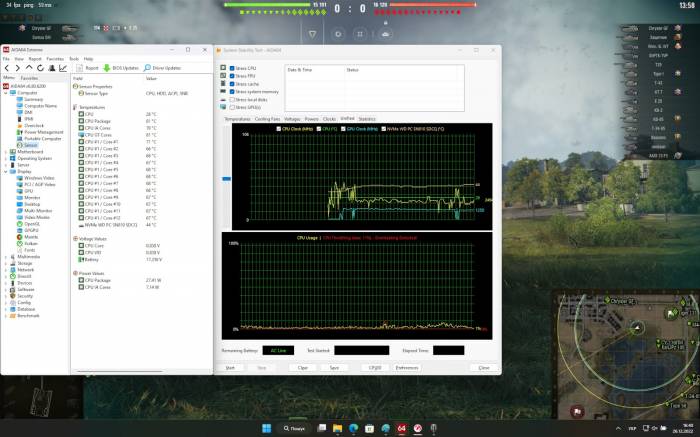Open Windows Video under Display
700x437 pixels.
(x=35, y=178)
